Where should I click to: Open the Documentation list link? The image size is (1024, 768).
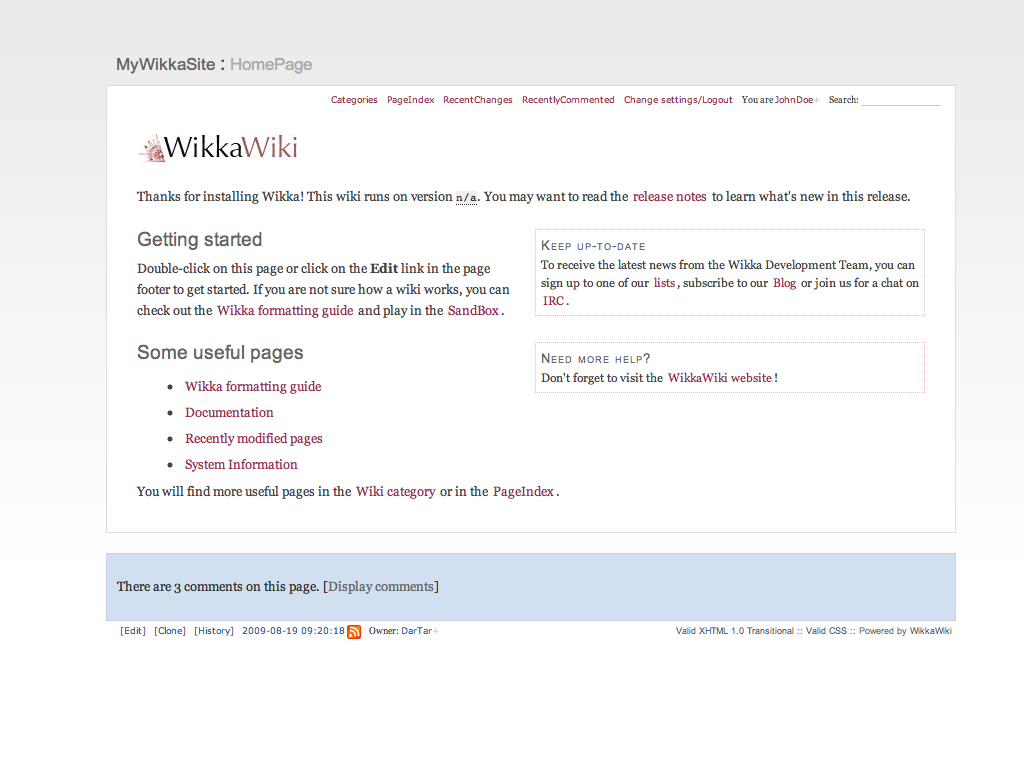pos(229,413)
